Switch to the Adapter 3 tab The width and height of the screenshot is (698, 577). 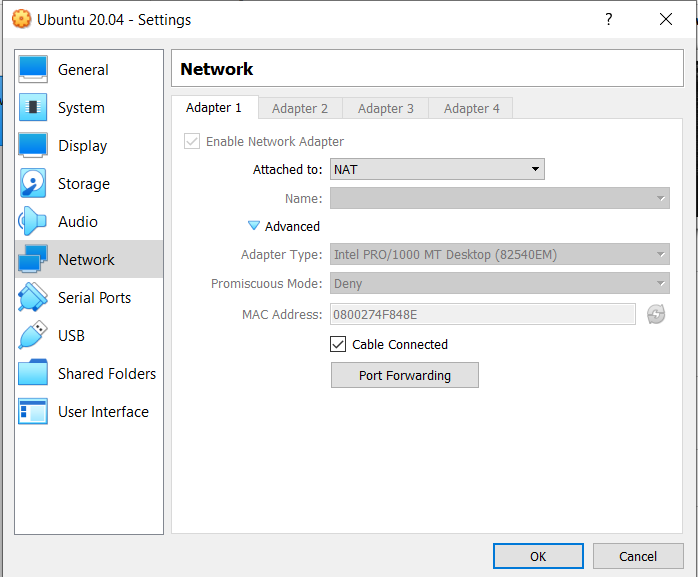point(386,109)
